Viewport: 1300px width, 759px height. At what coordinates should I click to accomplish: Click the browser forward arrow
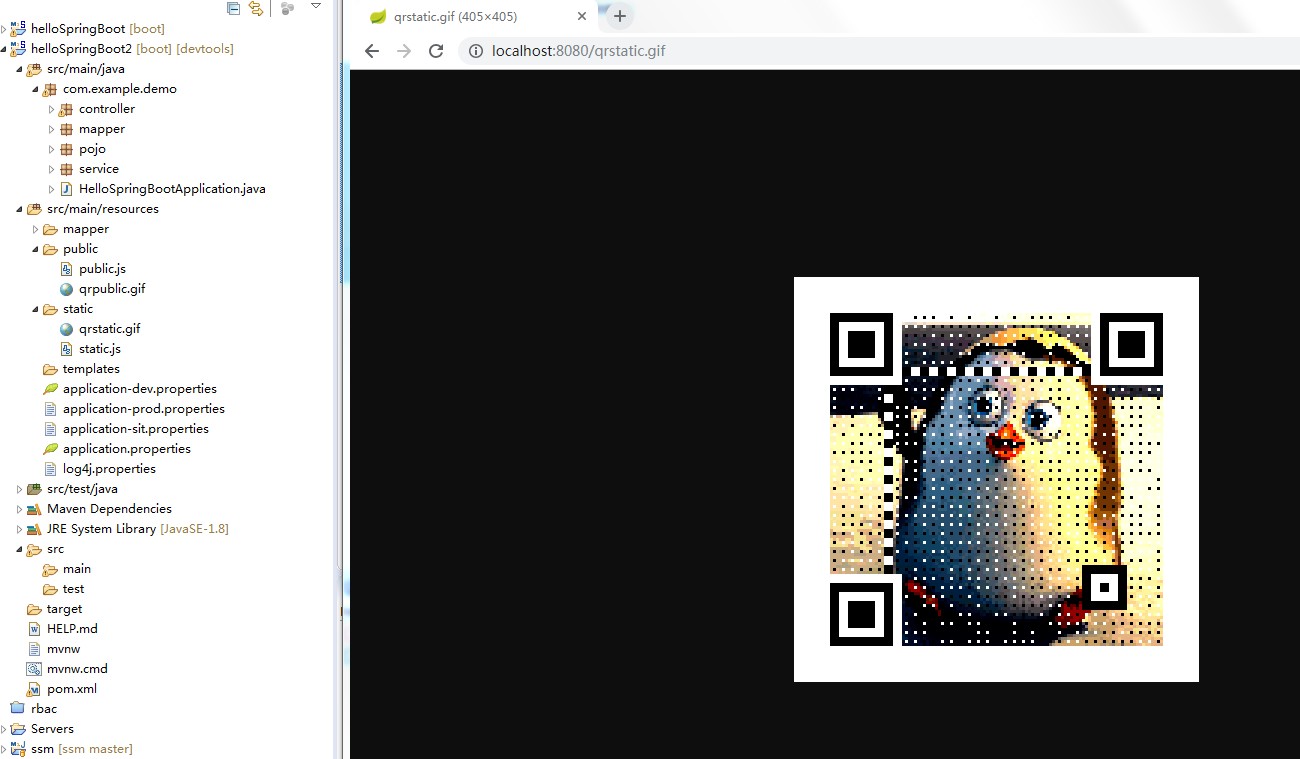point(404,51)
